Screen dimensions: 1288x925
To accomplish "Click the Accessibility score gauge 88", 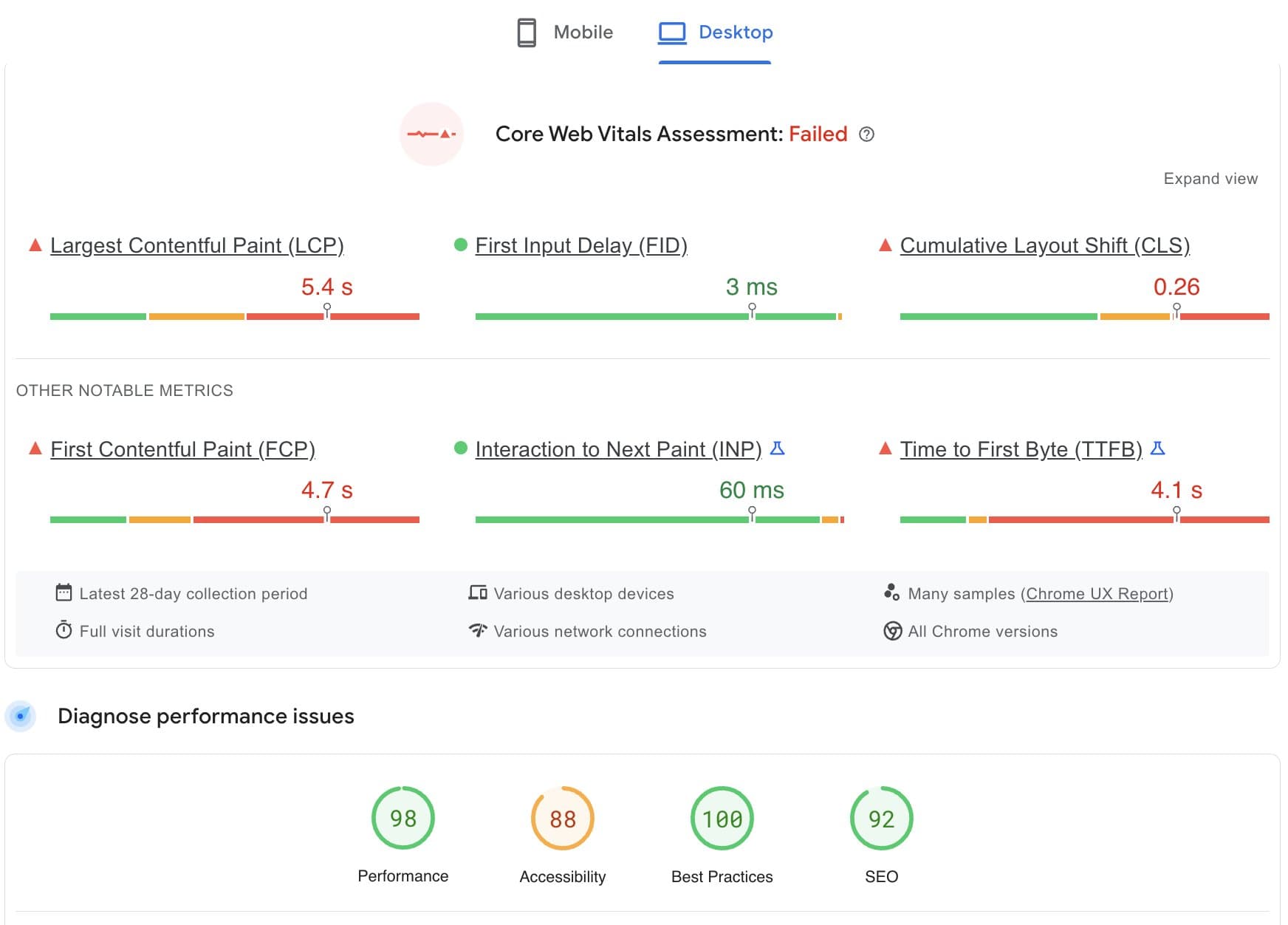I will (562, 819).
